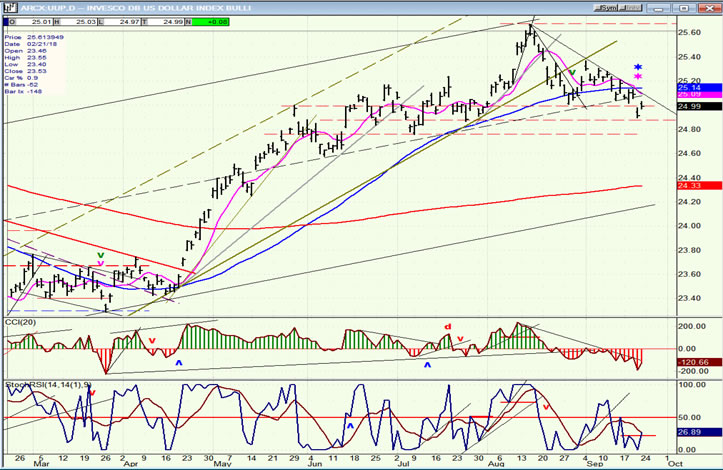Image resolution: width=723 pixels, height=470 pixels.
Task: Close the UUP chart window
Action: tap(711, 8)
